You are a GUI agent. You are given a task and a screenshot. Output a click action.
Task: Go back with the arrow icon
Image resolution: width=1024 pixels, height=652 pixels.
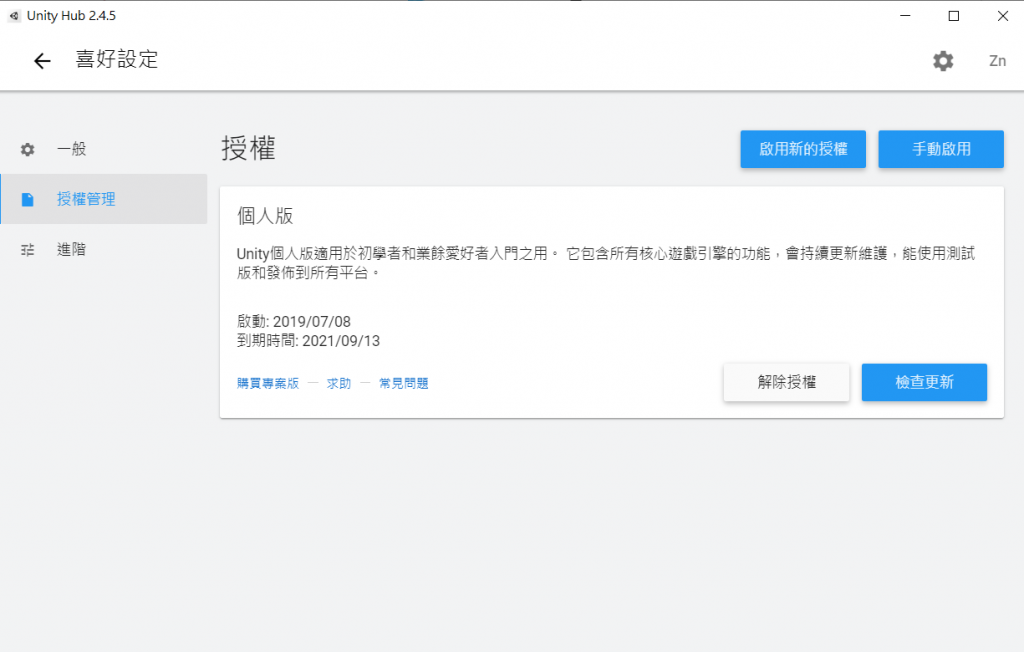click(42, 61)
